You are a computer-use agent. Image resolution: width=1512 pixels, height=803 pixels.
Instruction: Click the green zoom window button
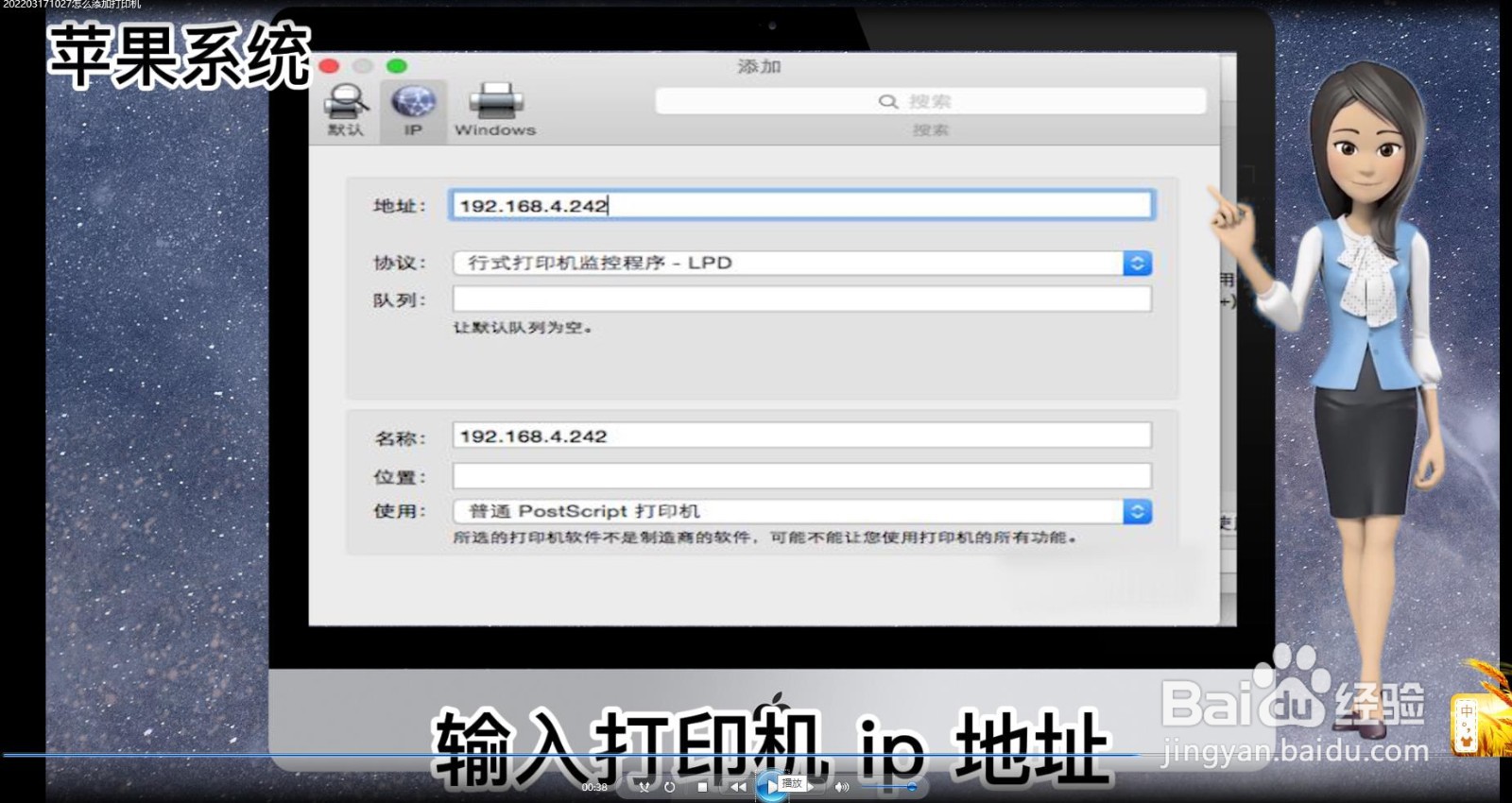(397, 66)
